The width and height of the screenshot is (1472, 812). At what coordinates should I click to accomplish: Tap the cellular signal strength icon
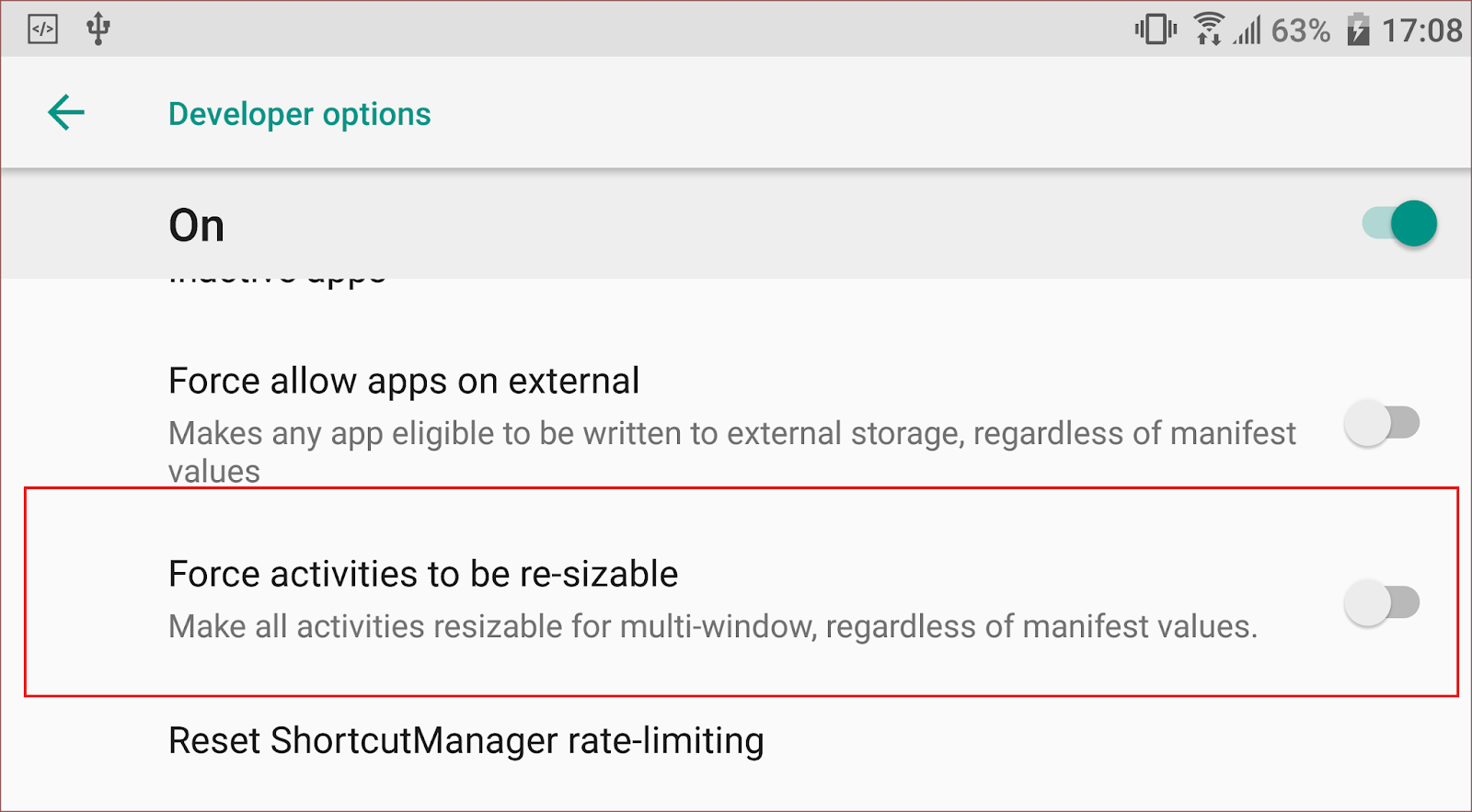click(x=1248, y=31)
